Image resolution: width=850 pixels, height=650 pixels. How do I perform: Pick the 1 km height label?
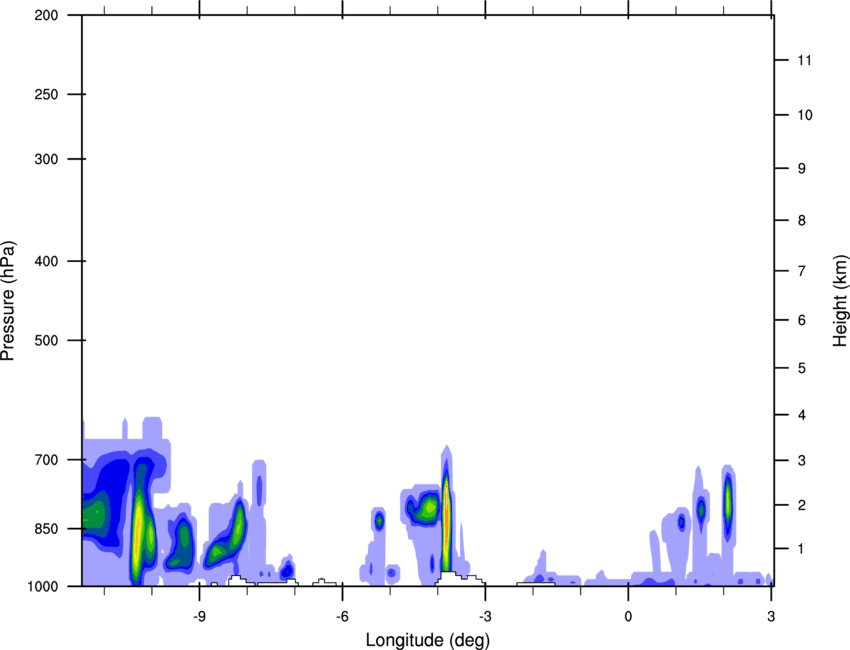pos(801,549)
